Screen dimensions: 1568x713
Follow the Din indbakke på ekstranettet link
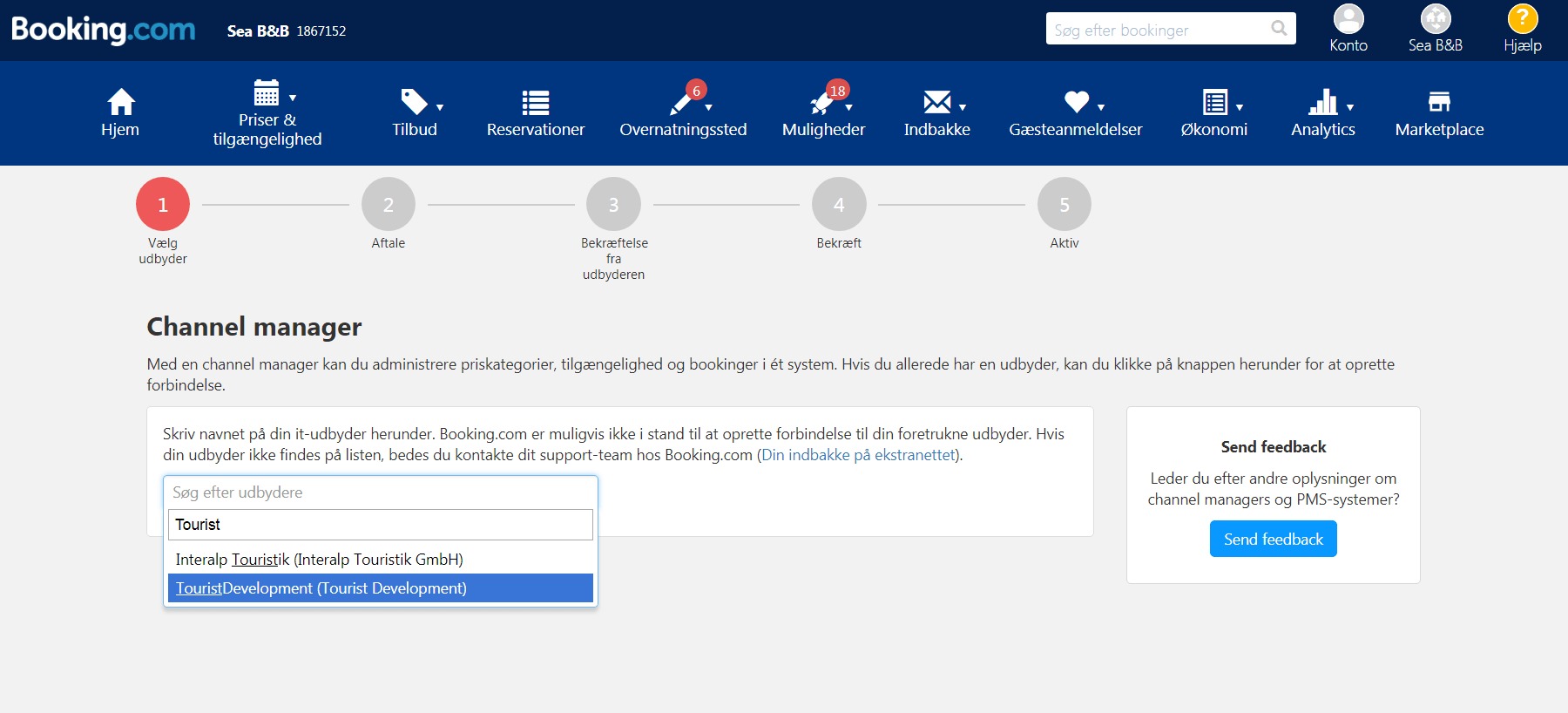859,455
